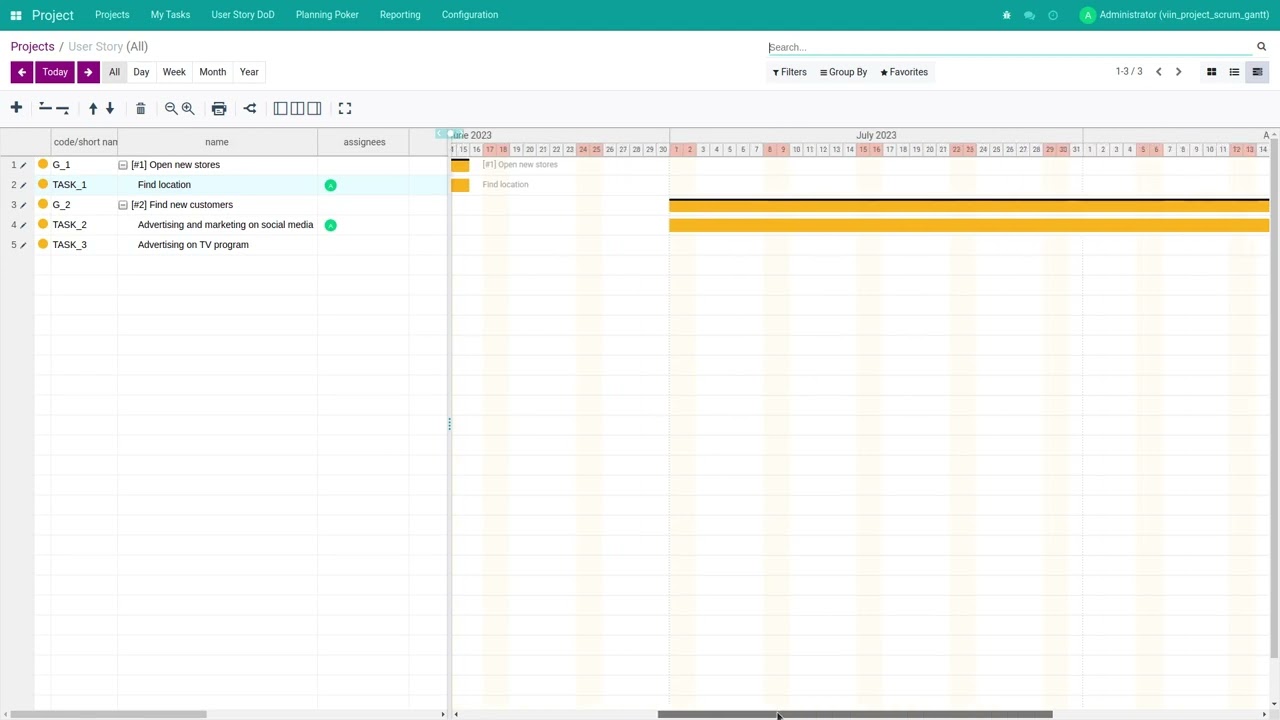The height and width of the screenshot is (720, 1280).
Task: Navigate to previous period arrow
Action: tap(22, 72)
